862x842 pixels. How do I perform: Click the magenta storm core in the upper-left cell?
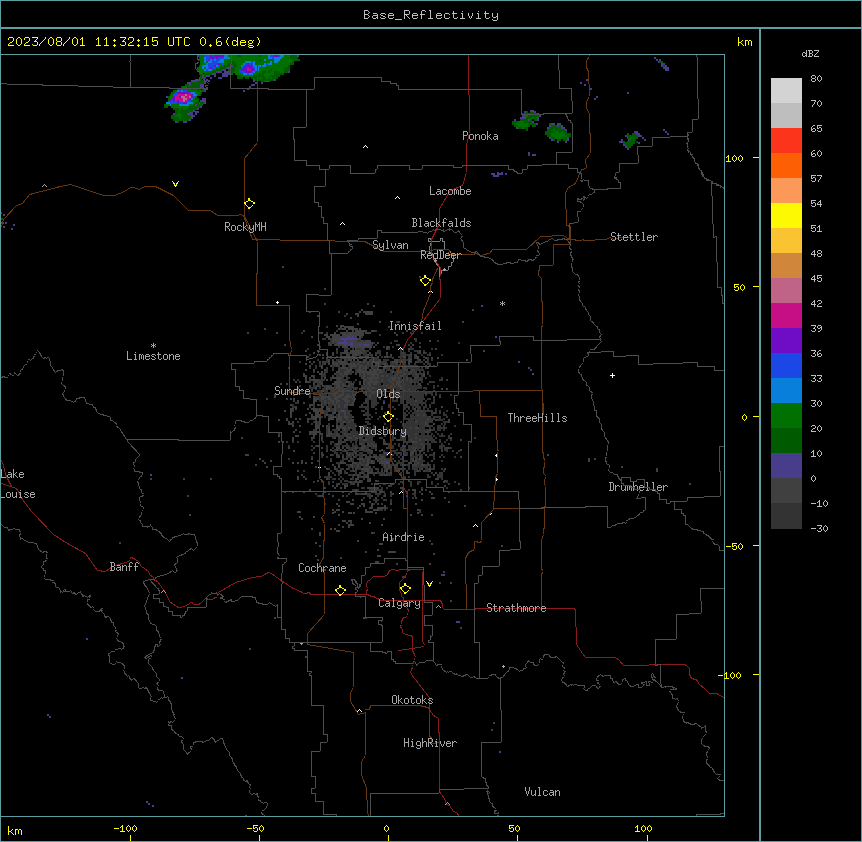pos(182,98)
